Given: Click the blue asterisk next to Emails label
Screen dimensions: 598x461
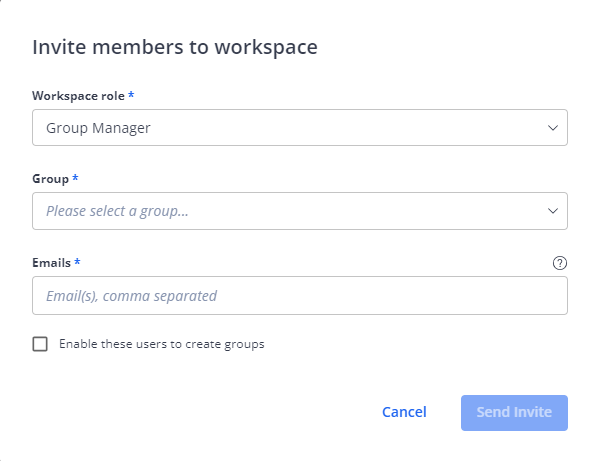Looking at the screenshot, I should 77,261.
